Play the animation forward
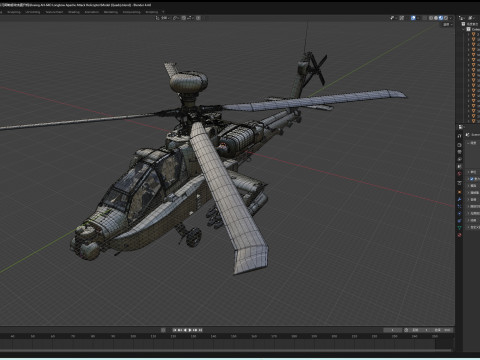The height and width of the screenshot is (360, 480). (190, 330)
